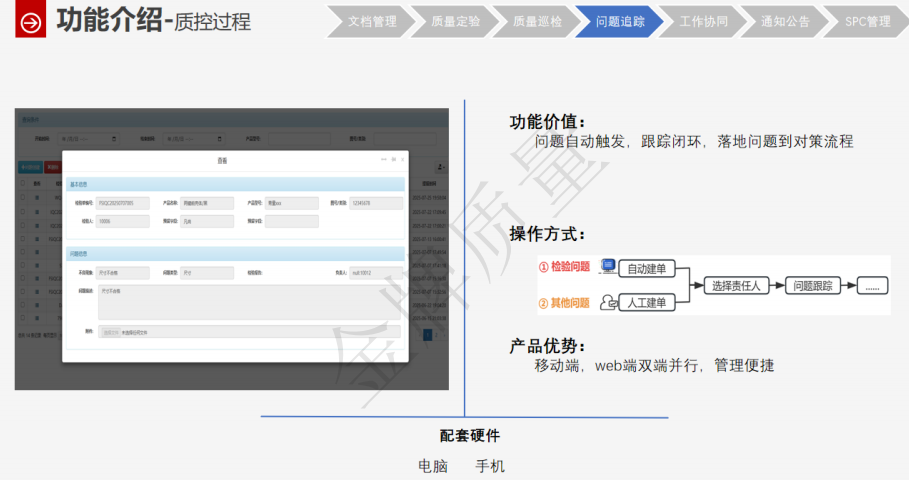
Task: Click the red circled arrow icon beside 功能介绍
Action: (32, 23)
